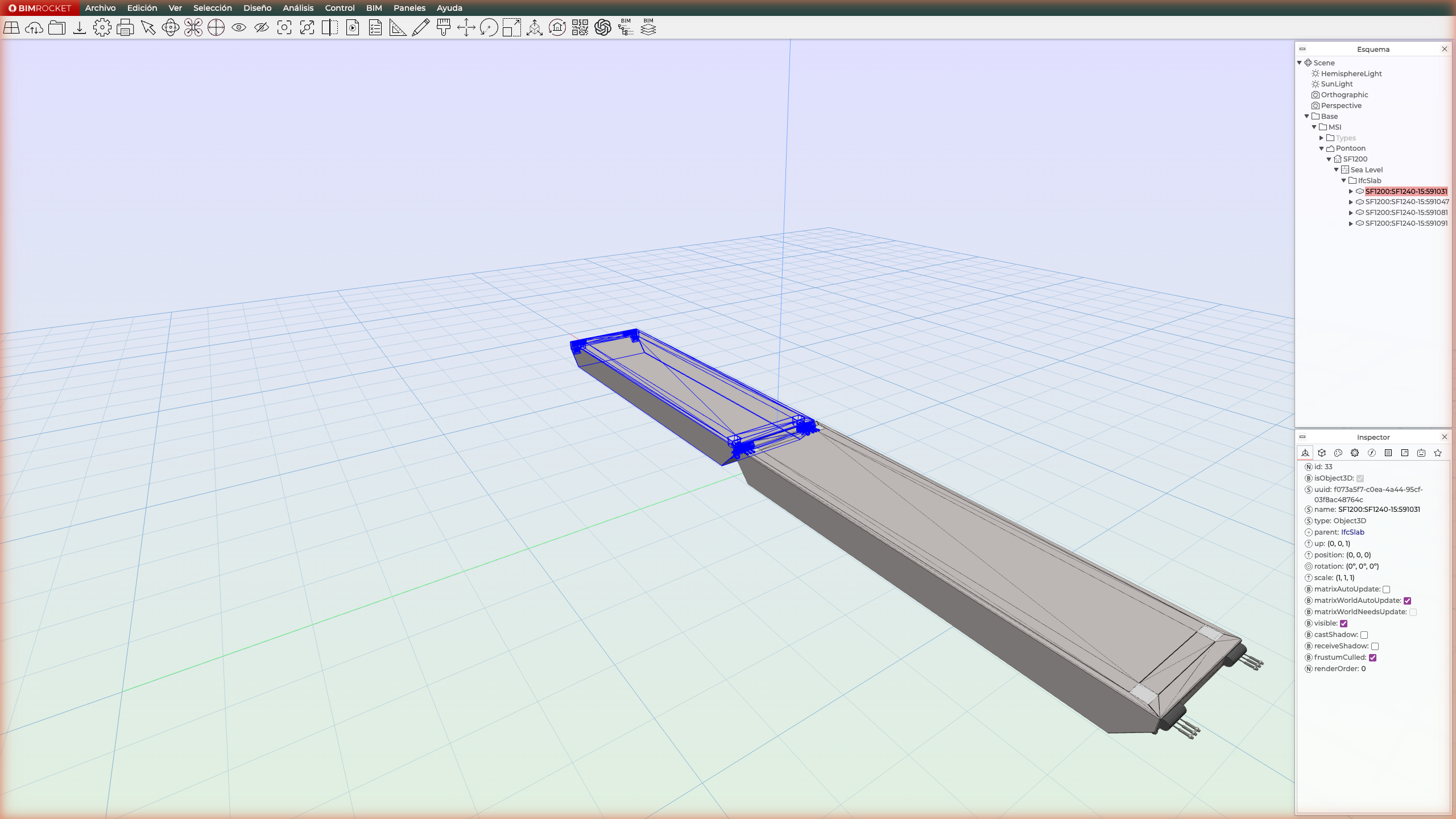Expand SF1200:SF1240-15:591047 slab node

coord(1351,202)
